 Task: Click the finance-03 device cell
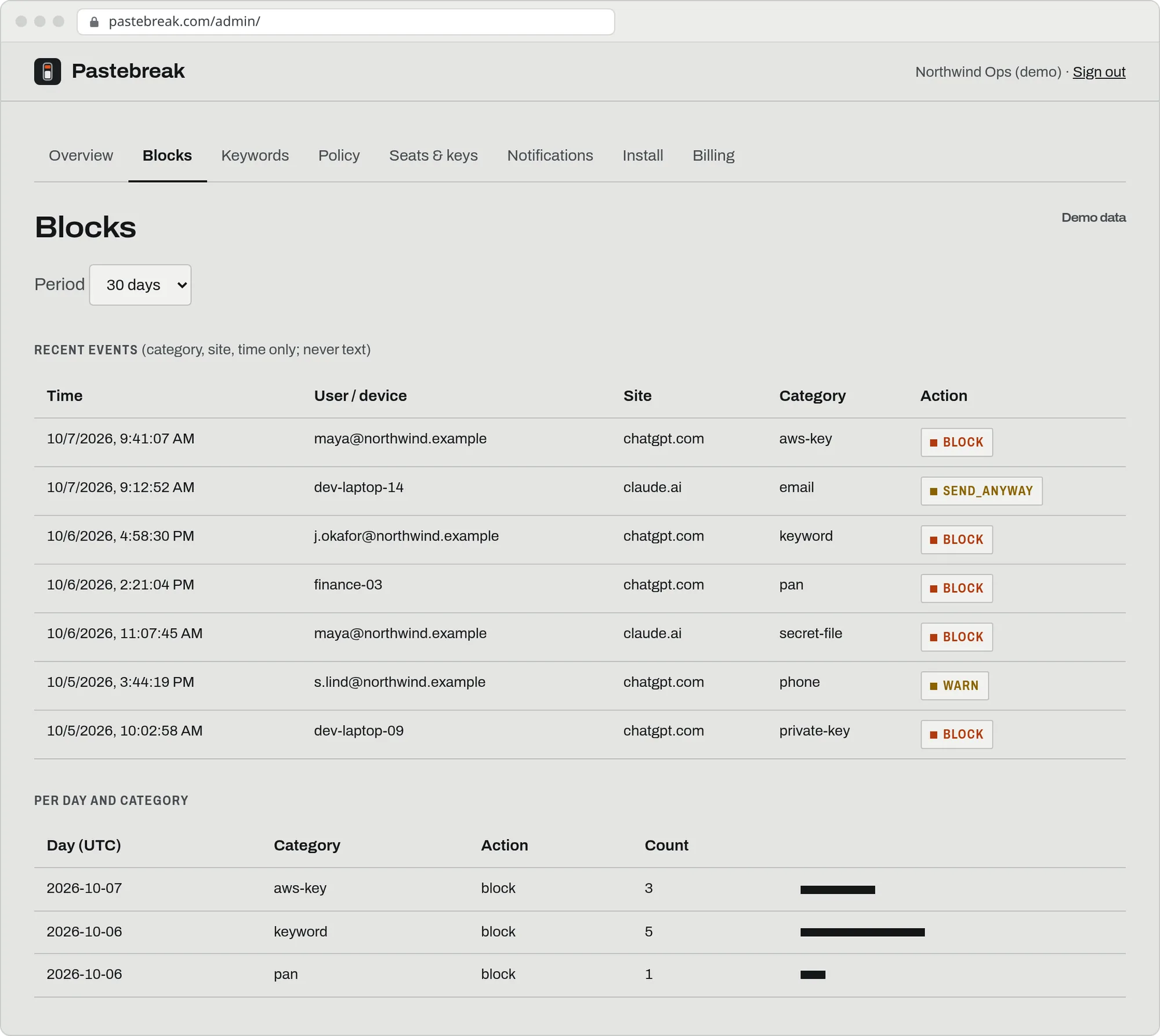[x=348, y=585]
